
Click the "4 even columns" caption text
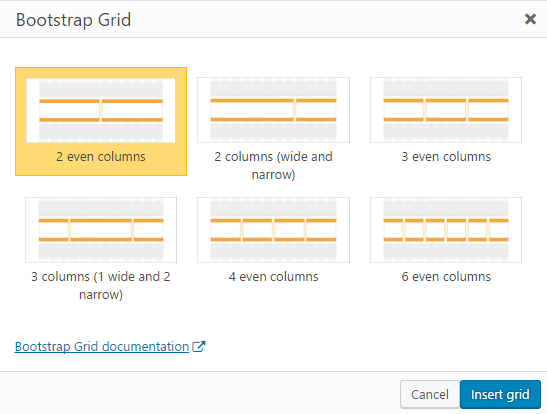273,277
